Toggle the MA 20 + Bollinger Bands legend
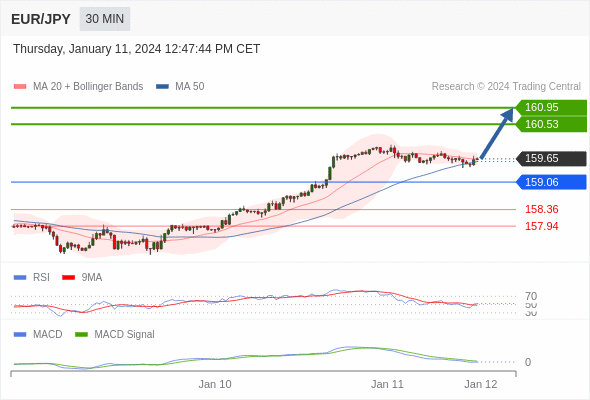 (78, 87)
